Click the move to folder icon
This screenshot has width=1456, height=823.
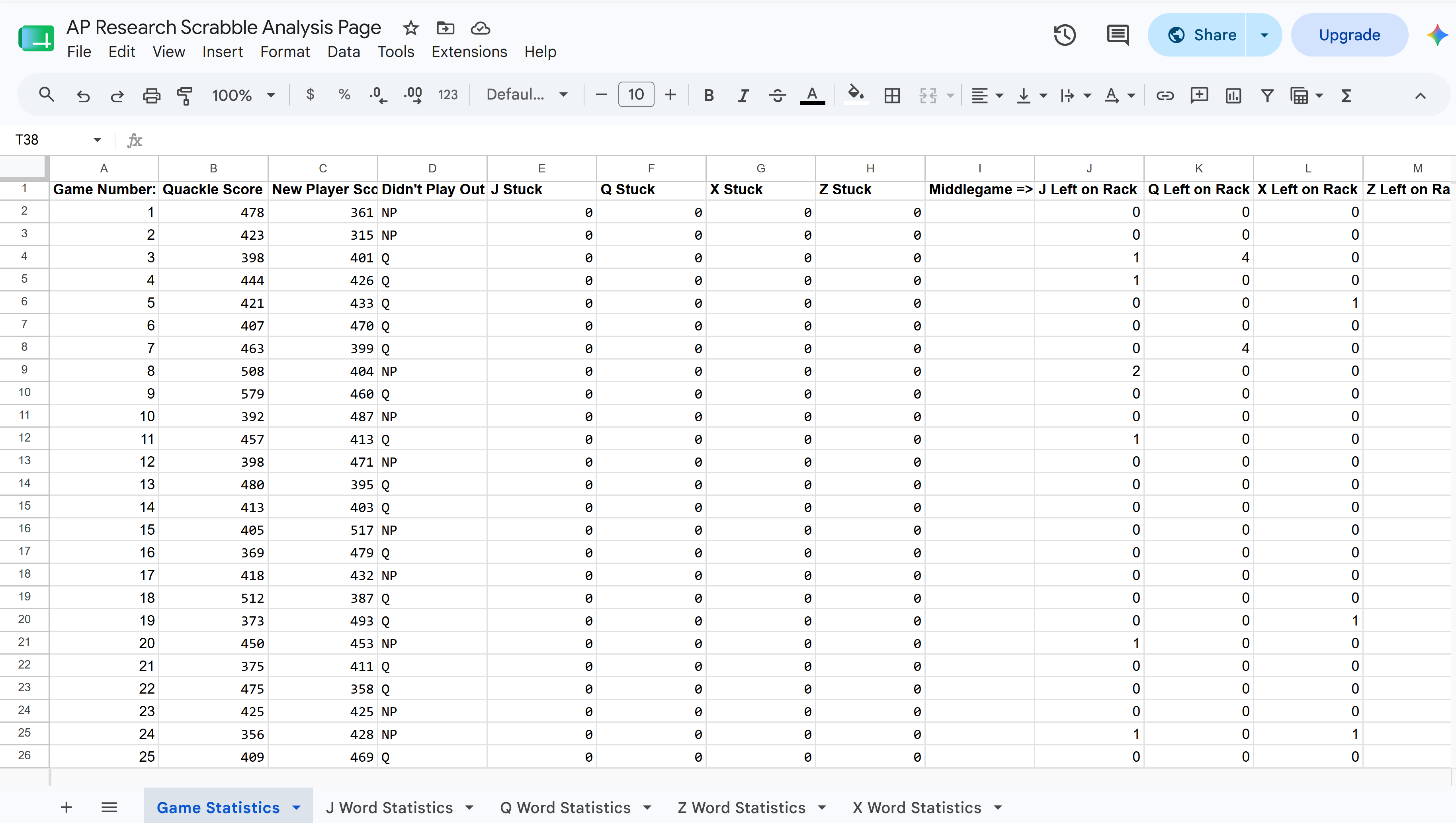pos(446,28)
